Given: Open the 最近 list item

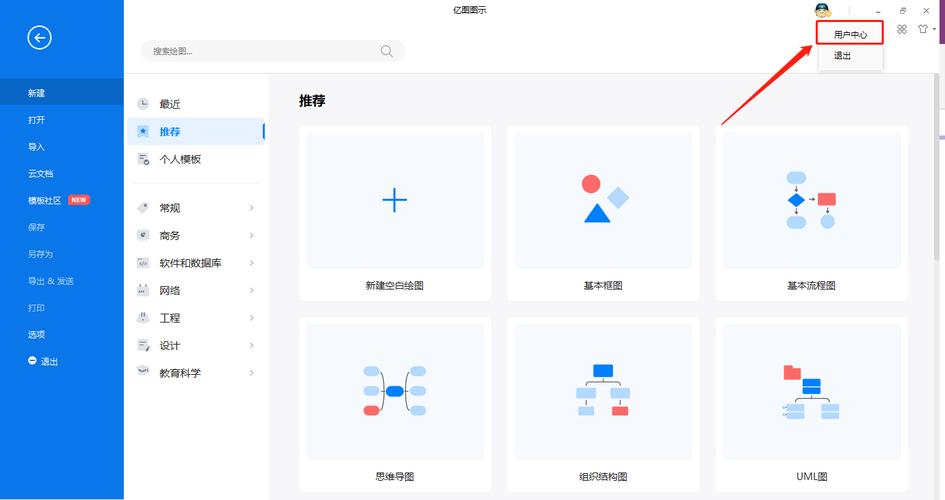Looking at the screenshot, I should 196,104.
